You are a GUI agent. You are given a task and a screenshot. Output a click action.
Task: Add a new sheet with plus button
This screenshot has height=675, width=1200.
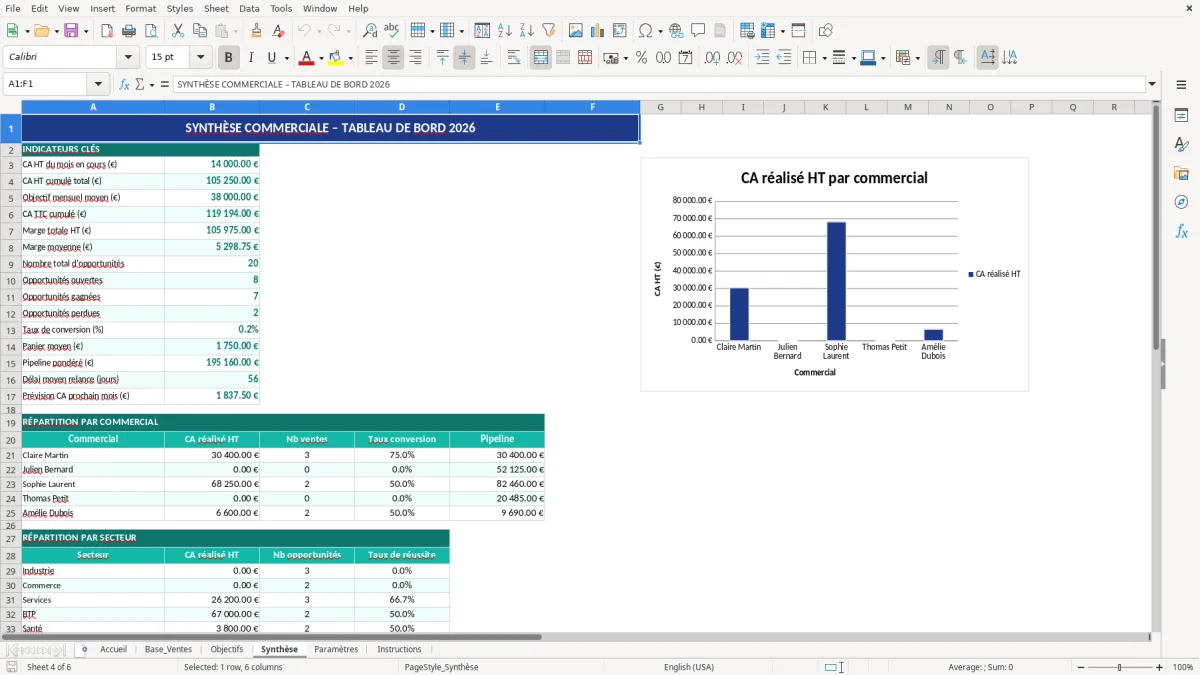click(x=84, y=649)
